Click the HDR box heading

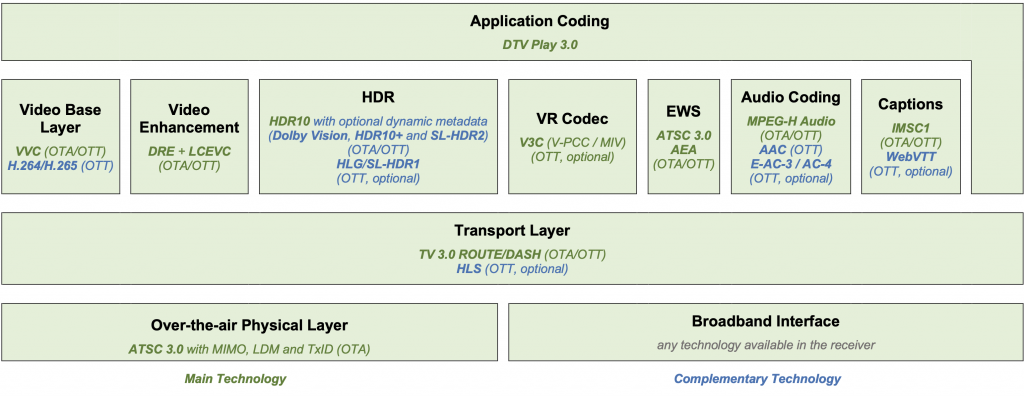[378, 97]
